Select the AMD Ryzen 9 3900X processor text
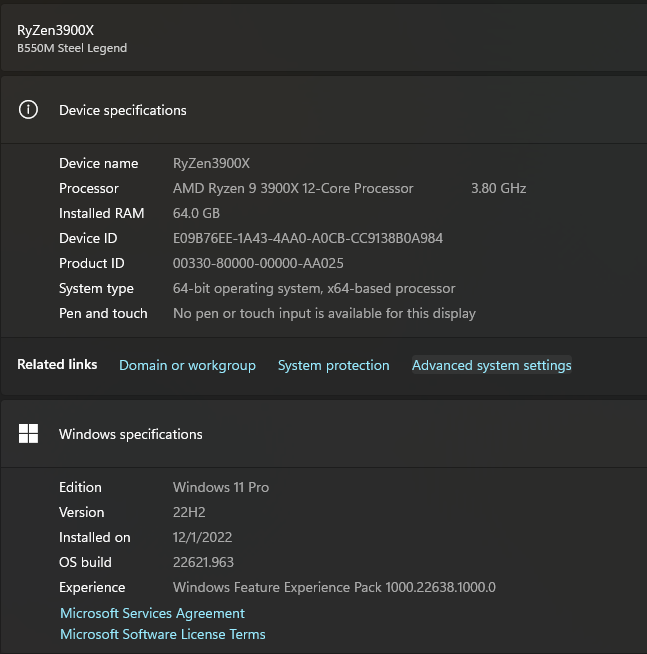Screen dimensions: 647x654 pos(293,188)
